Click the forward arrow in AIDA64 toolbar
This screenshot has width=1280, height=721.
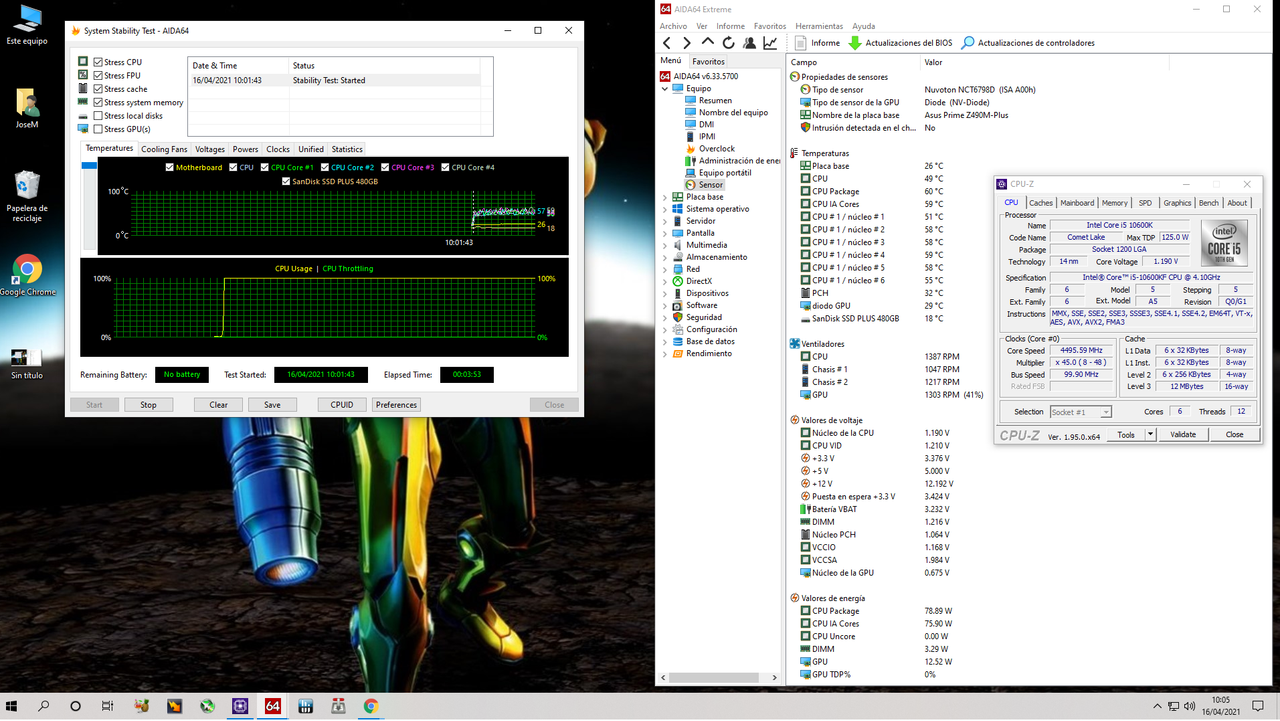click(x=687, y=43)
